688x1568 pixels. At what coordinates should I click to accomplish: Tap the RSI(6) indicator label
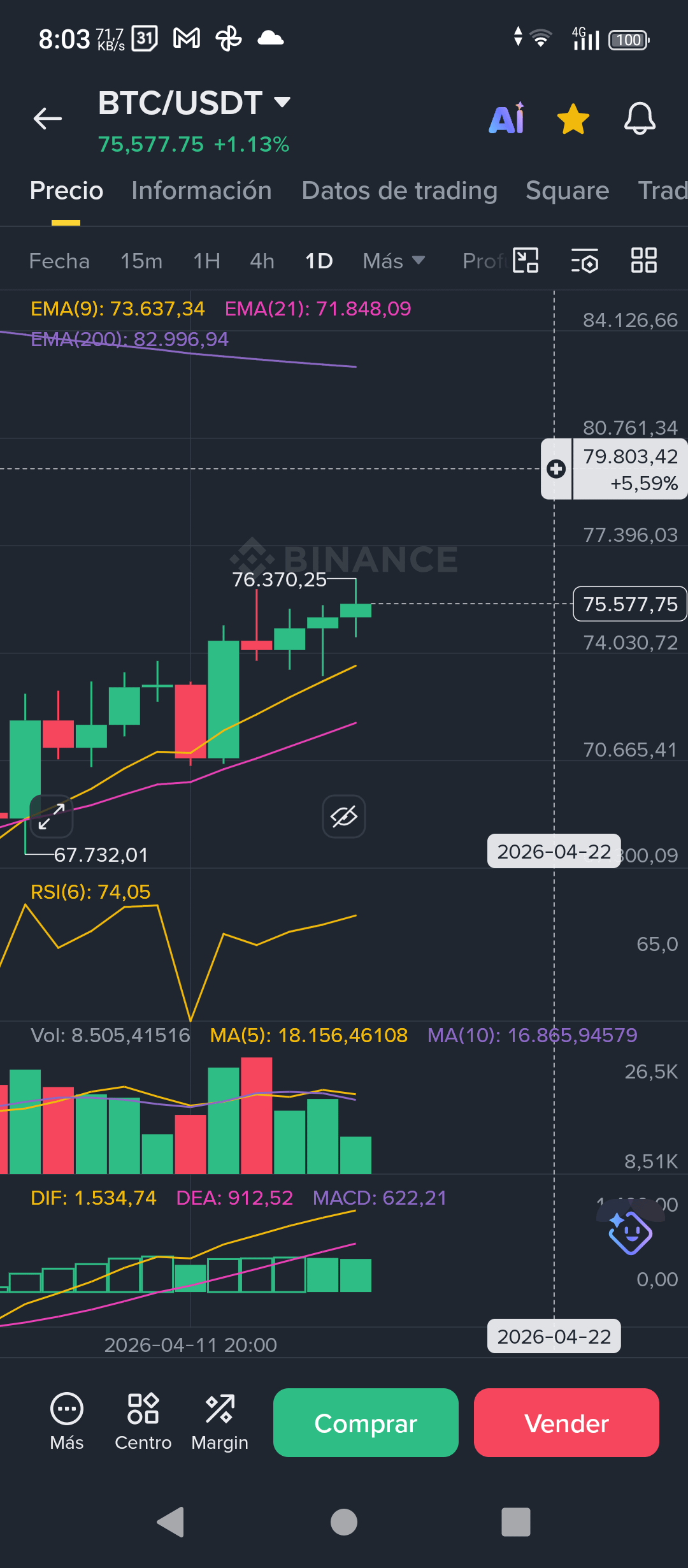pyautogui.click(x=90, y=892)
